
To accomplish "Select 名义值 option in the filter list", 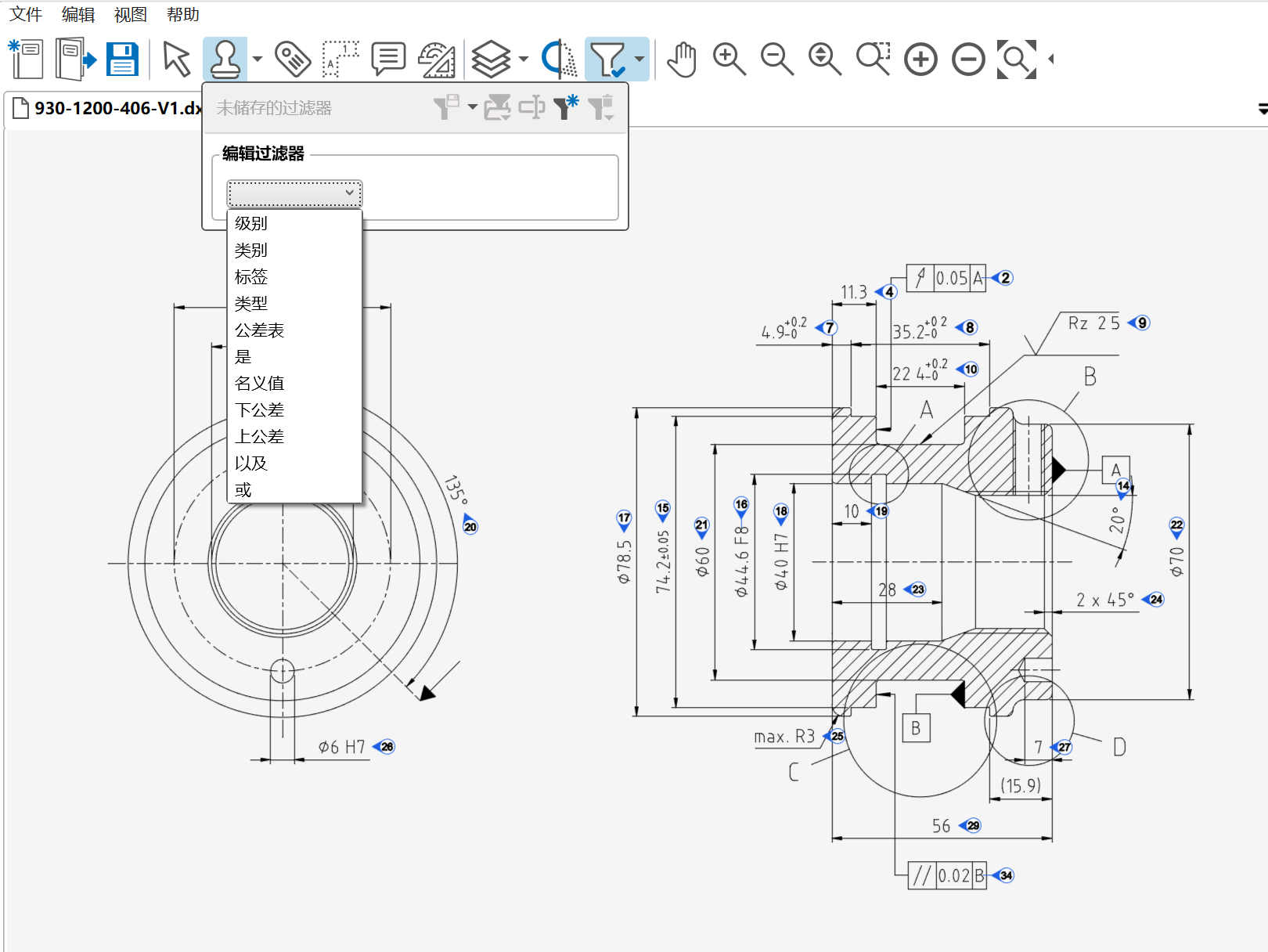I will [259, 384].
